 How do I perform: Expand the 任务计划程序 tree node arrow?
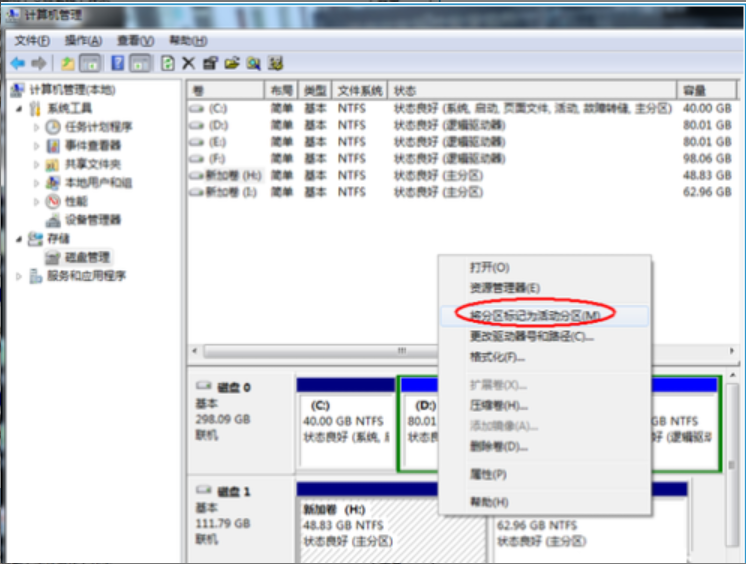click(37, 127)
